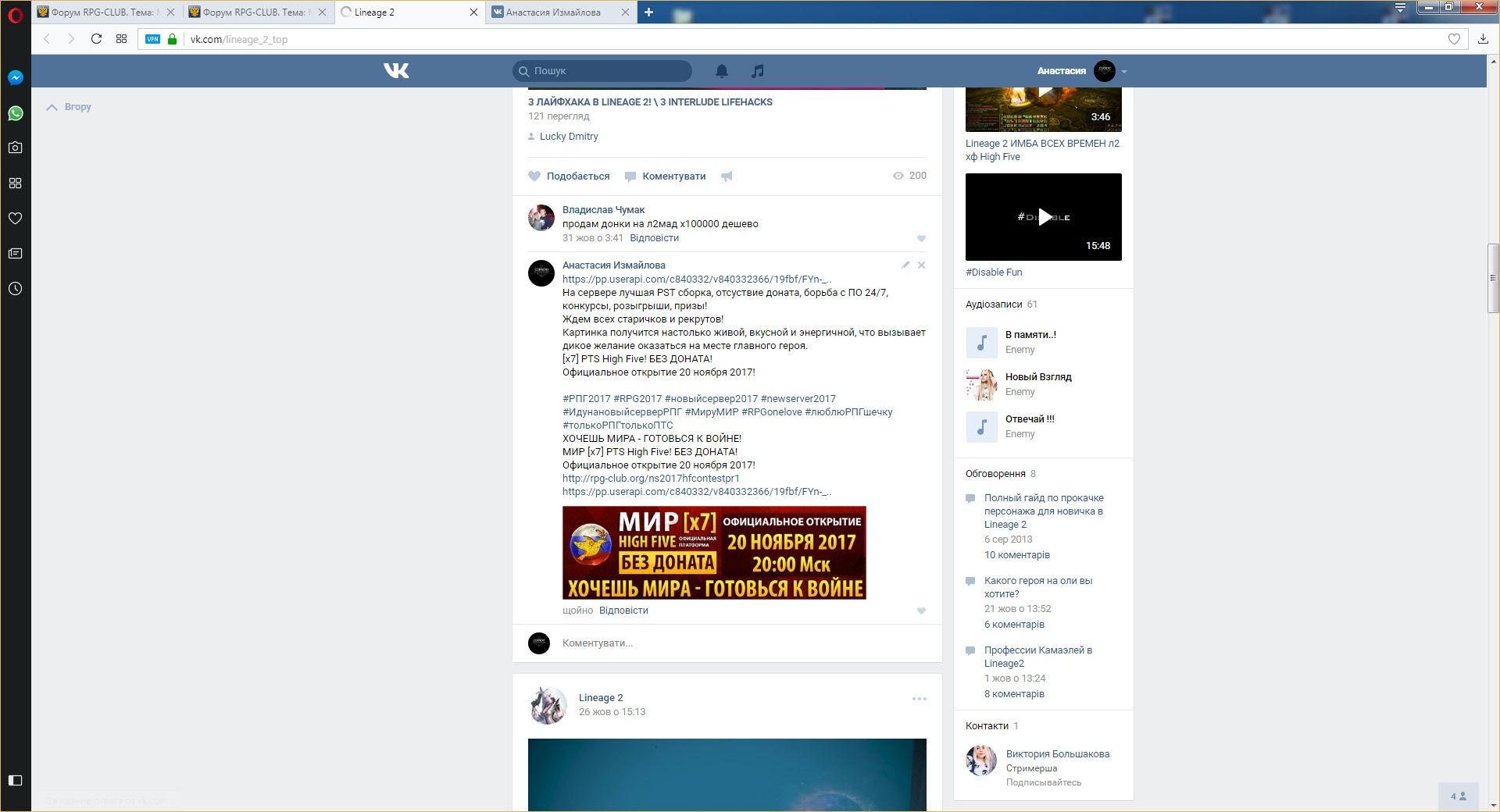Open Messenger in Opera sidebar
Image resolution: width=1500 pixels, height=812 pixels.
tap(15, 78)
